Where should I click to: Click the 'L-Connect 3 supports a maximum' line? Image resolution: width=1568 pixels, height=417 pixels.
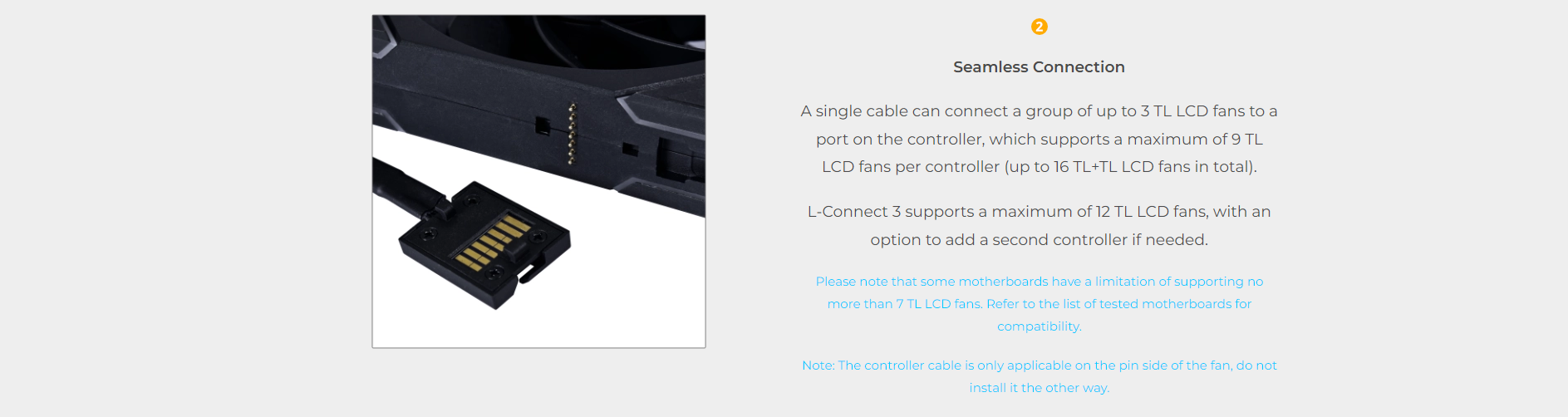click(x=1039, y=212)
